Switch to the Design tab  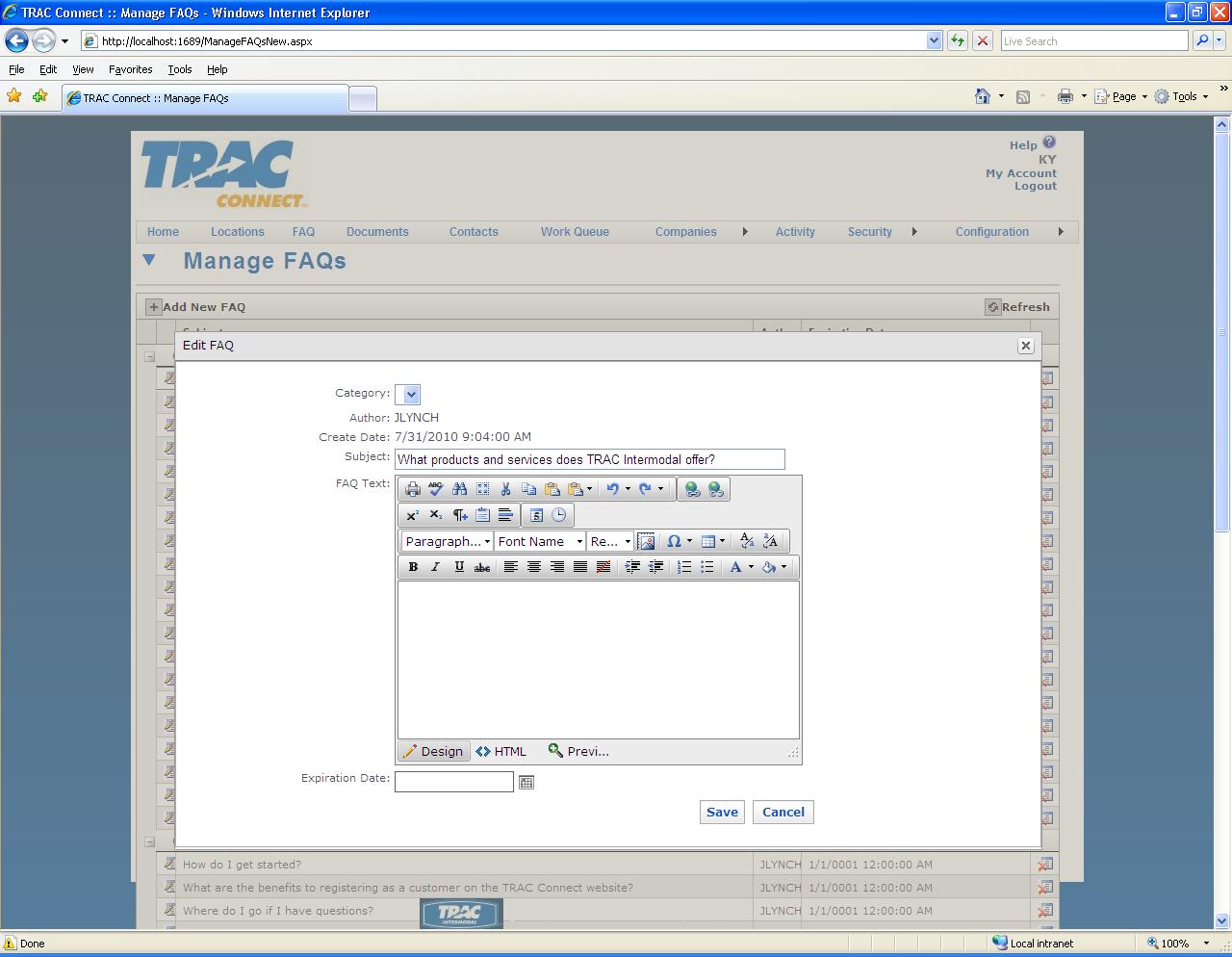tap(433, 751)
